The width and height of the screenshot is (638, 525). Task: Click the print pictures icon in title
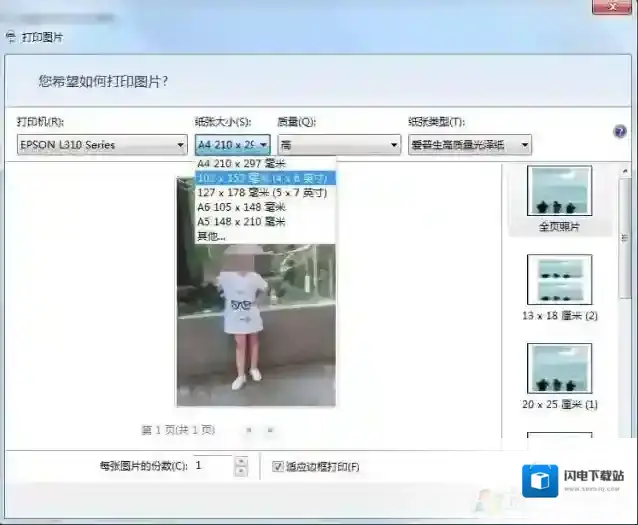tap(11, 37)
